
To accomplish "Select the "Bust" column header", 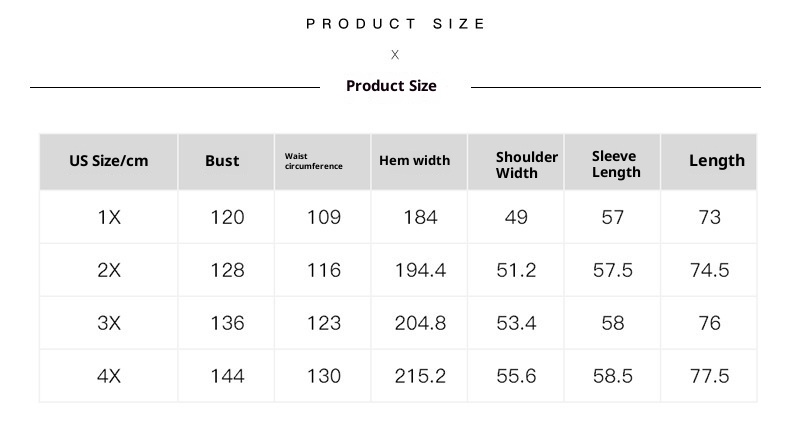I will point(222,161).
